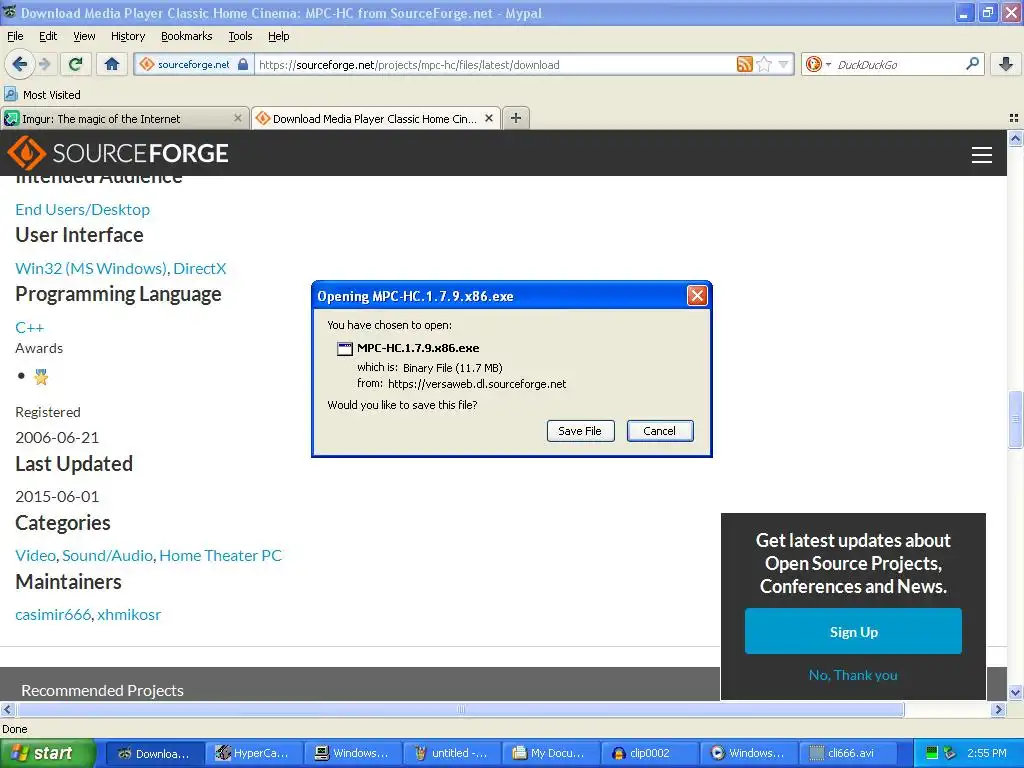Click the vertical scrollbar up arrow
The width and height of the screenshot is (1024, 768).
coord(1015,138)
